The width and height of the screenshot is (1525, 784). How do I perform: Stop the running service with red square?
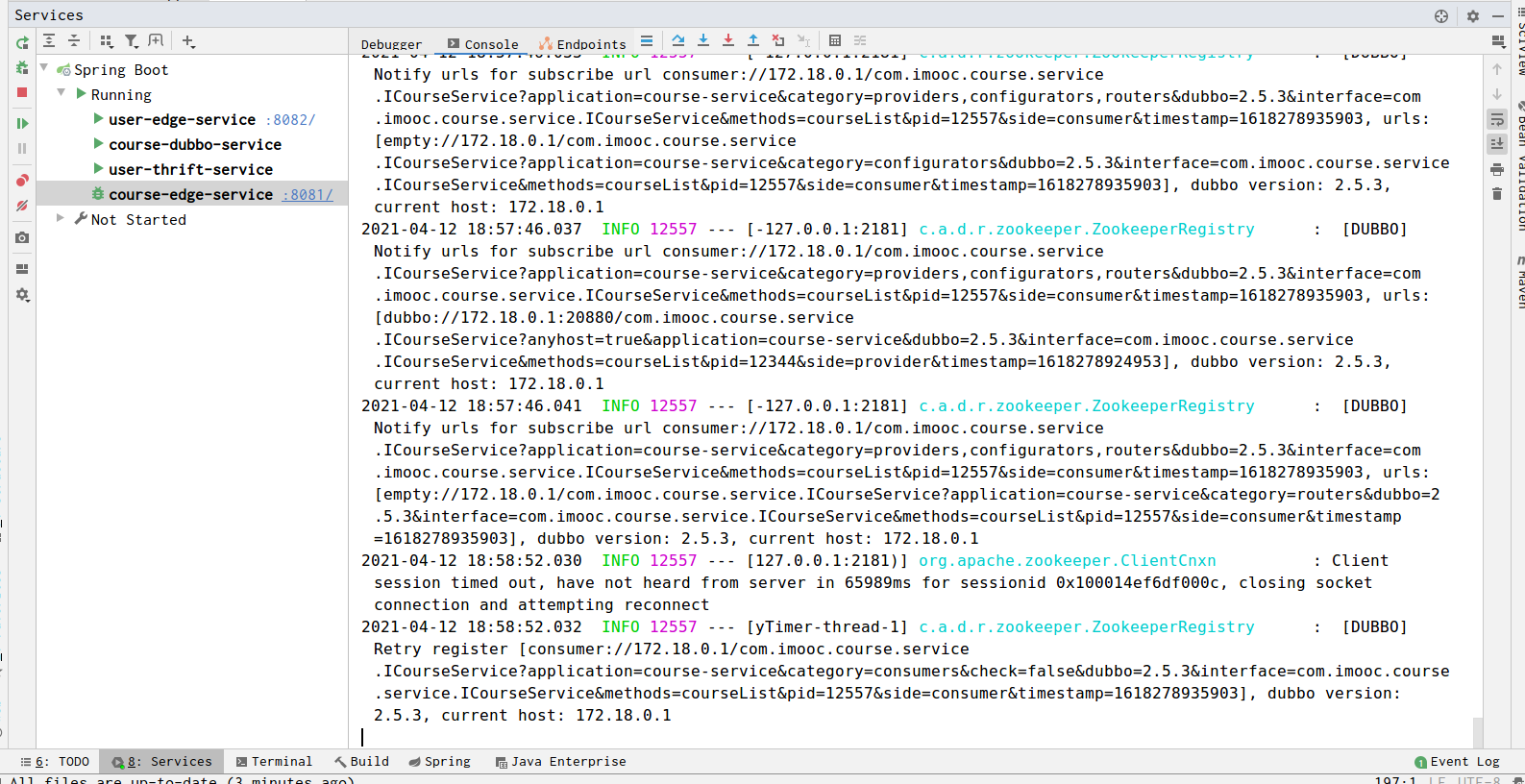(22, 92)
